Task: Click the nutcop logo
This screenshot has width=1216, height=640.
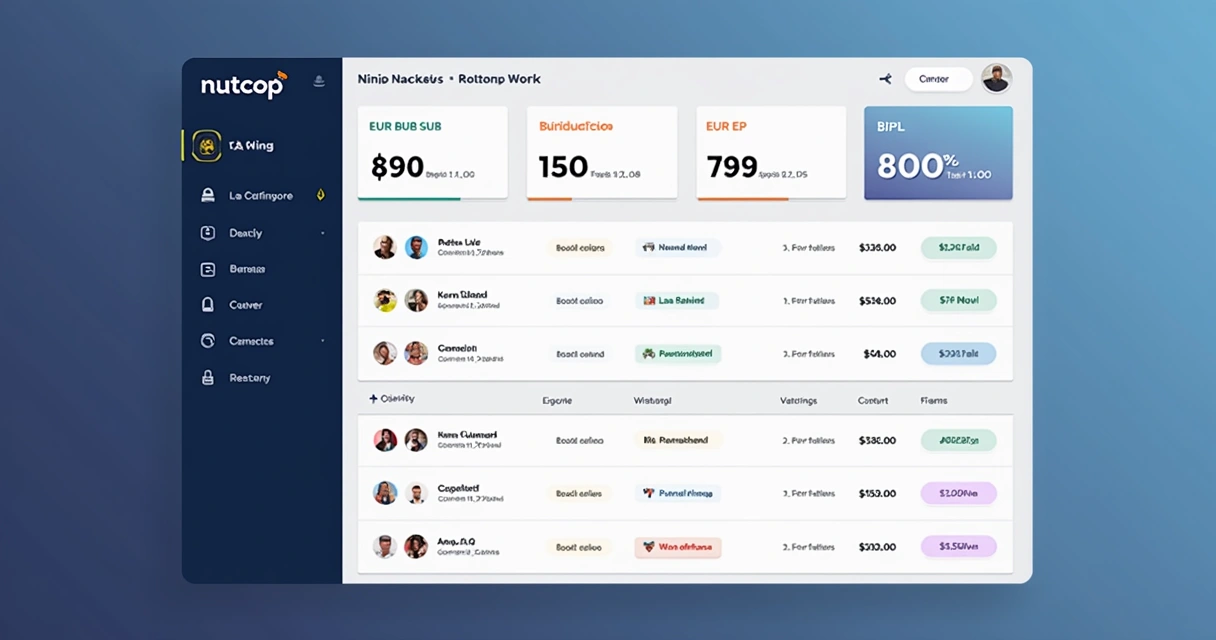Action: pos(244,85)
